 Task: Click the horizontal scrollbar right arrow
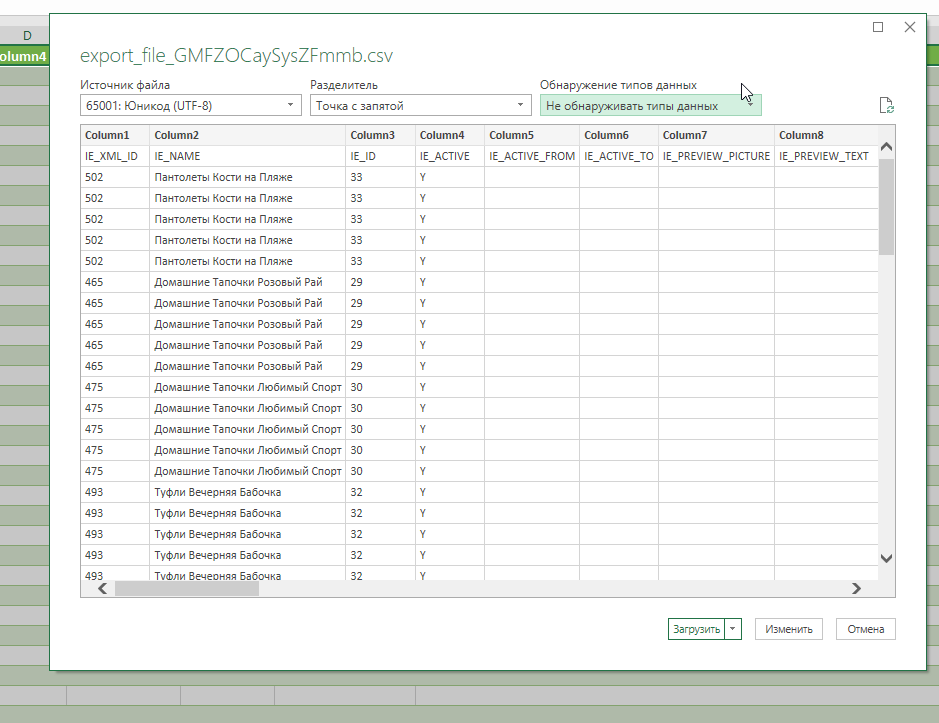tap(856, 588)
